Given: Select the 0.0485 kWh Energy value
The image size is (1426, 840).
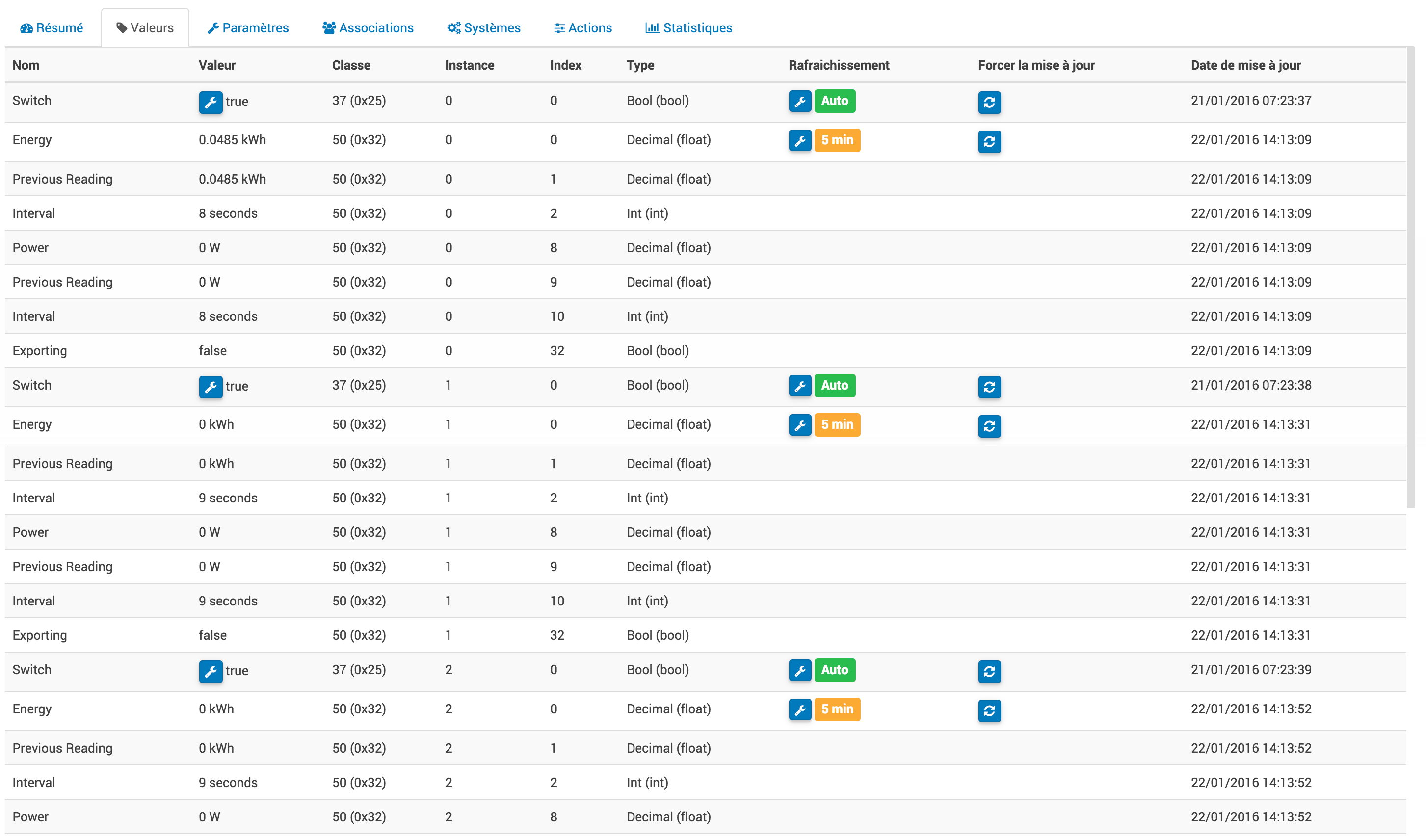Looking at the screenshot, I should pos(232,140).
